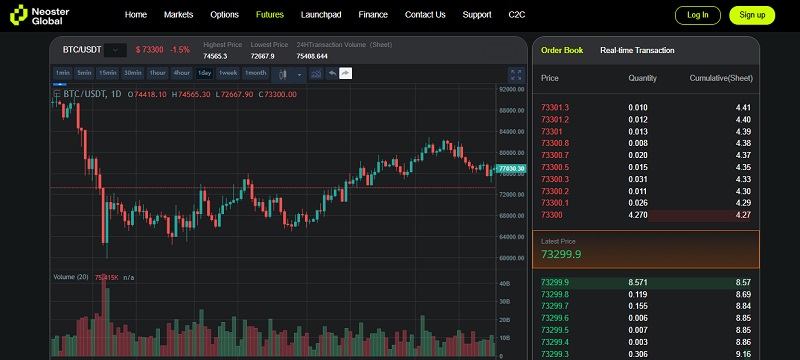Click bid price 73299.7
The image size is (800, 360).
[555, 306]
